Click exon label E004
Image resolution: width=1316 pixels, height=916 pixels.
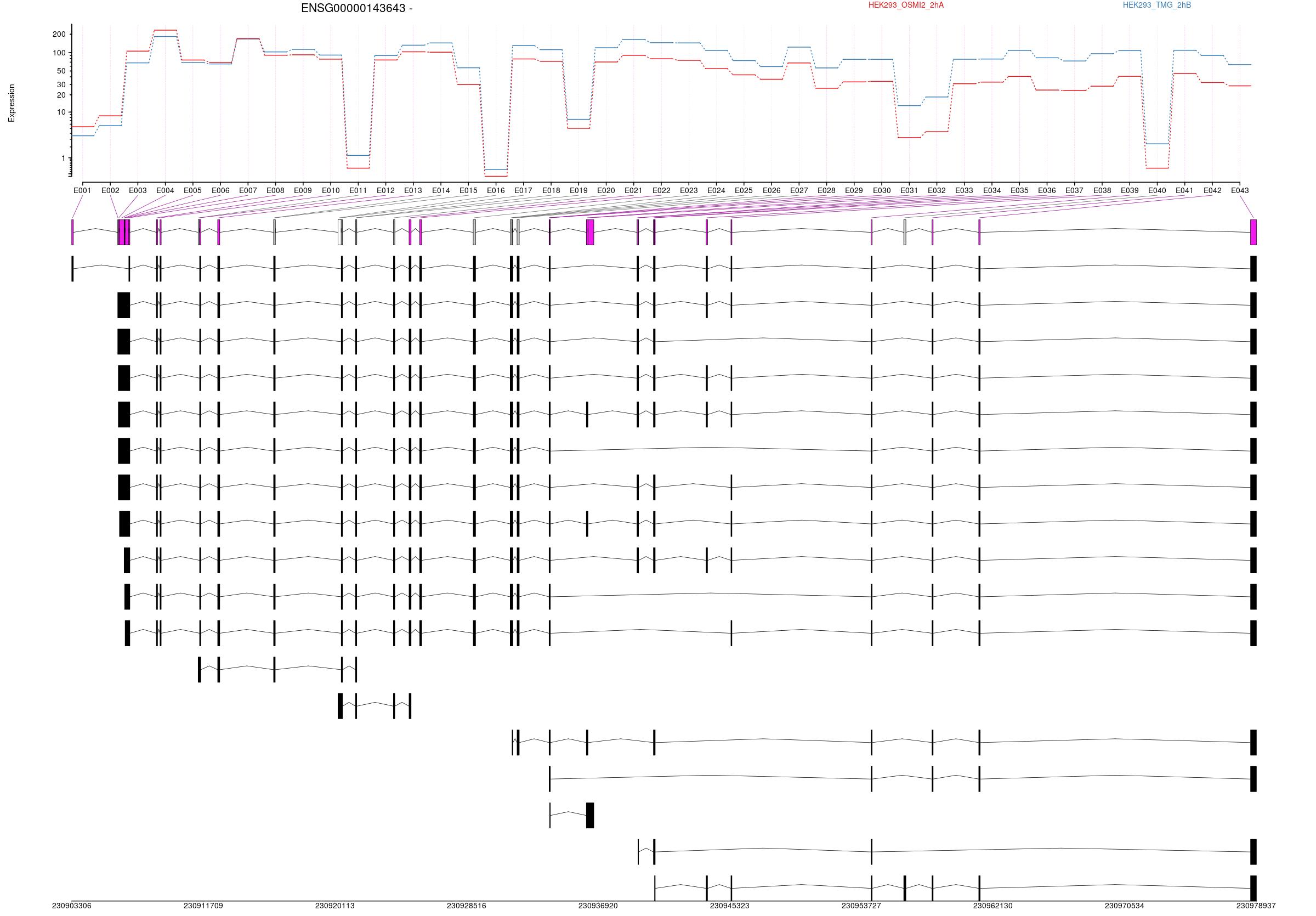pyautogui.click(x=165, y=190)
